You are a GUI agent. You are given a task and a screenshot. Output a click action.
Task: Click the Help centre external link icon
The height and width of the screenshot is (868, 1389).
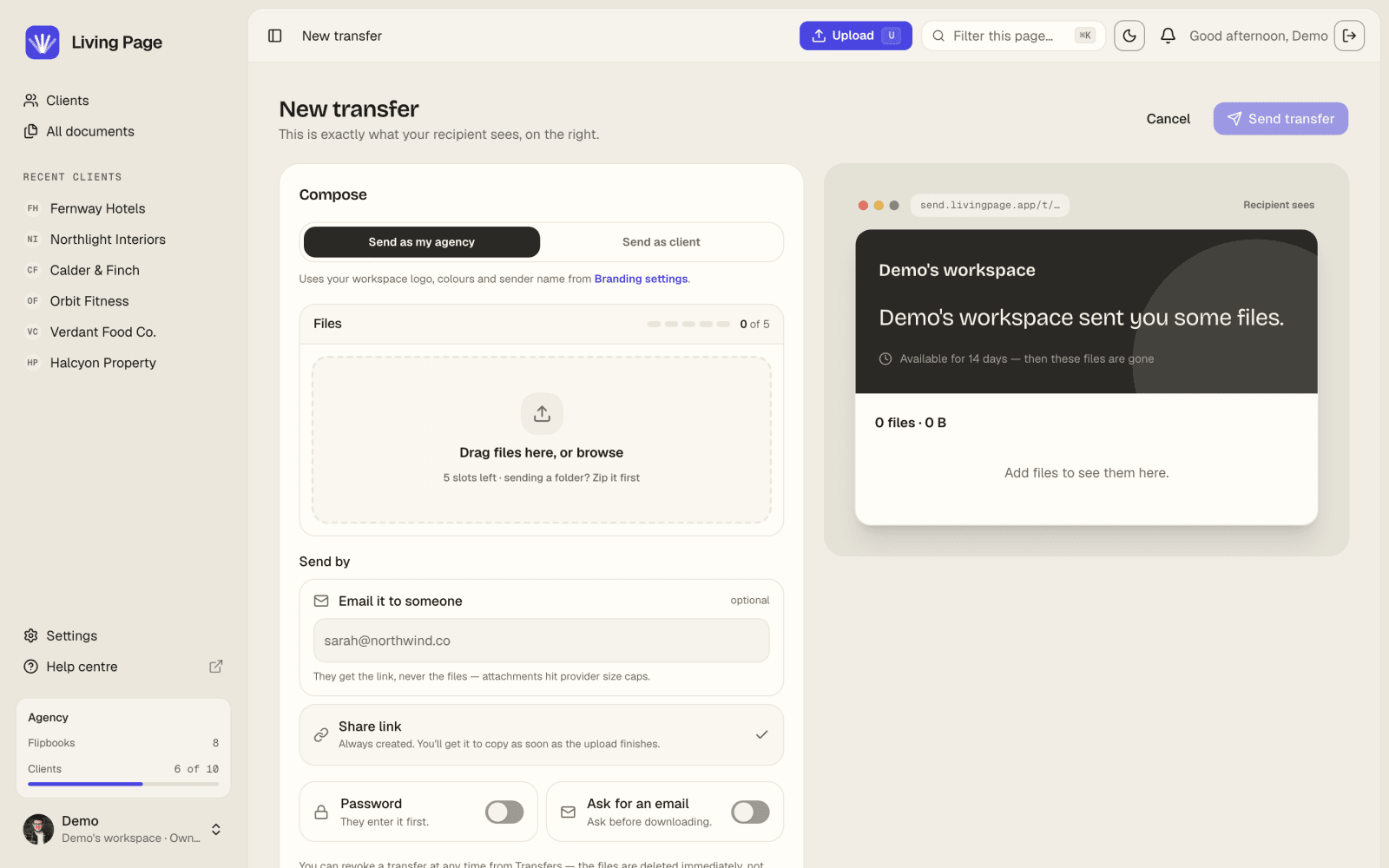click(216, 667)
